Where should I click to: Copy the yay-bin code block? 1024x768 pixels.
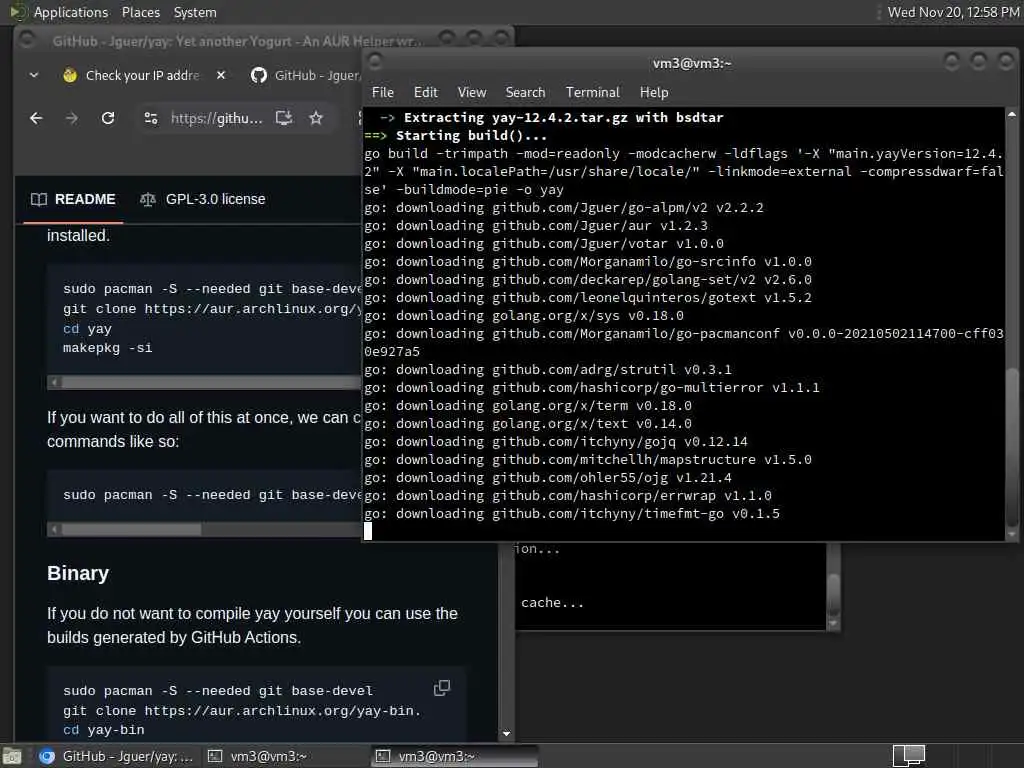point(442,688)
